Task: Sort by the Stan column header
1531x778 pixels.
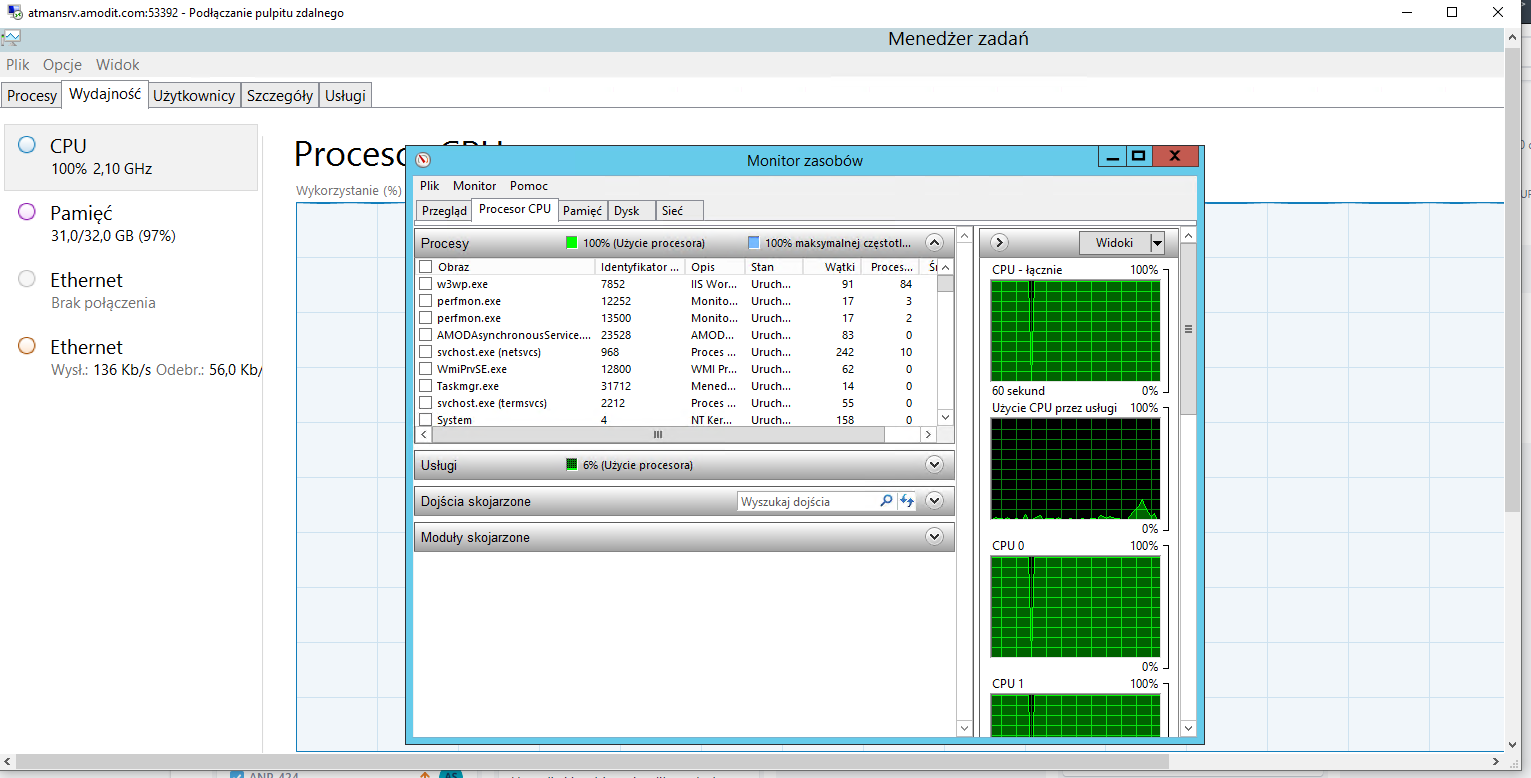Action: (774, 267)
